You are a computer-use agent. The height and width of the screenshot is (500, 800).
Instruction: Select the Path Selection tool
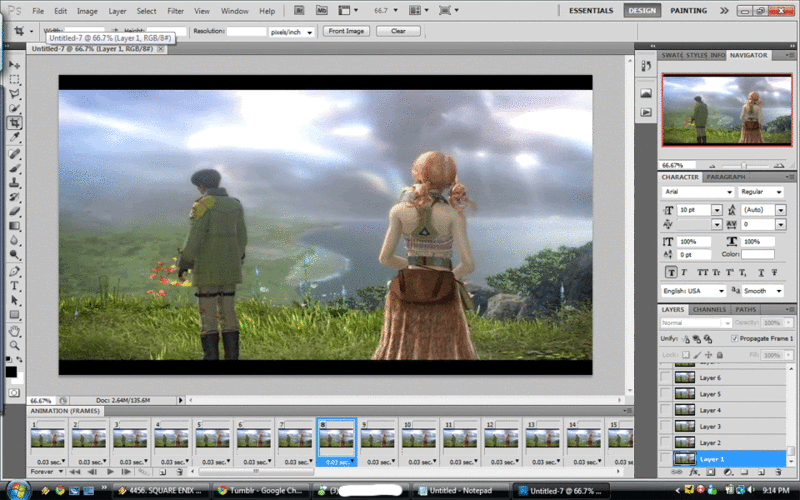(x=14, y=300)
